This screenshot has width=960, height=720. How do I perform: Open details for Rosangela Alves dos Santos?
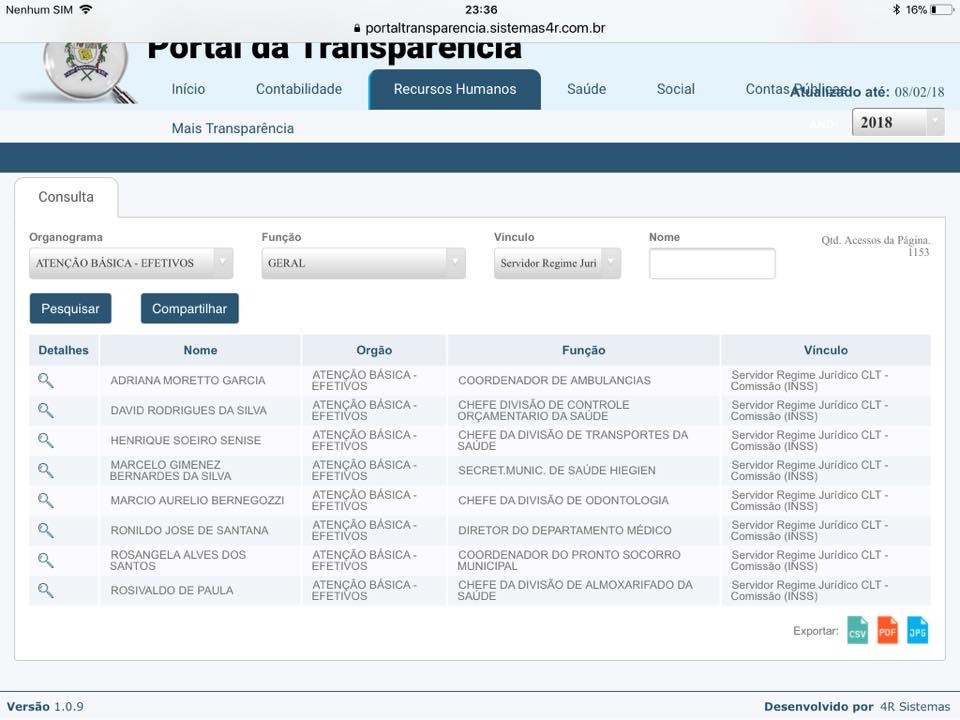click(x=45, y=560)
